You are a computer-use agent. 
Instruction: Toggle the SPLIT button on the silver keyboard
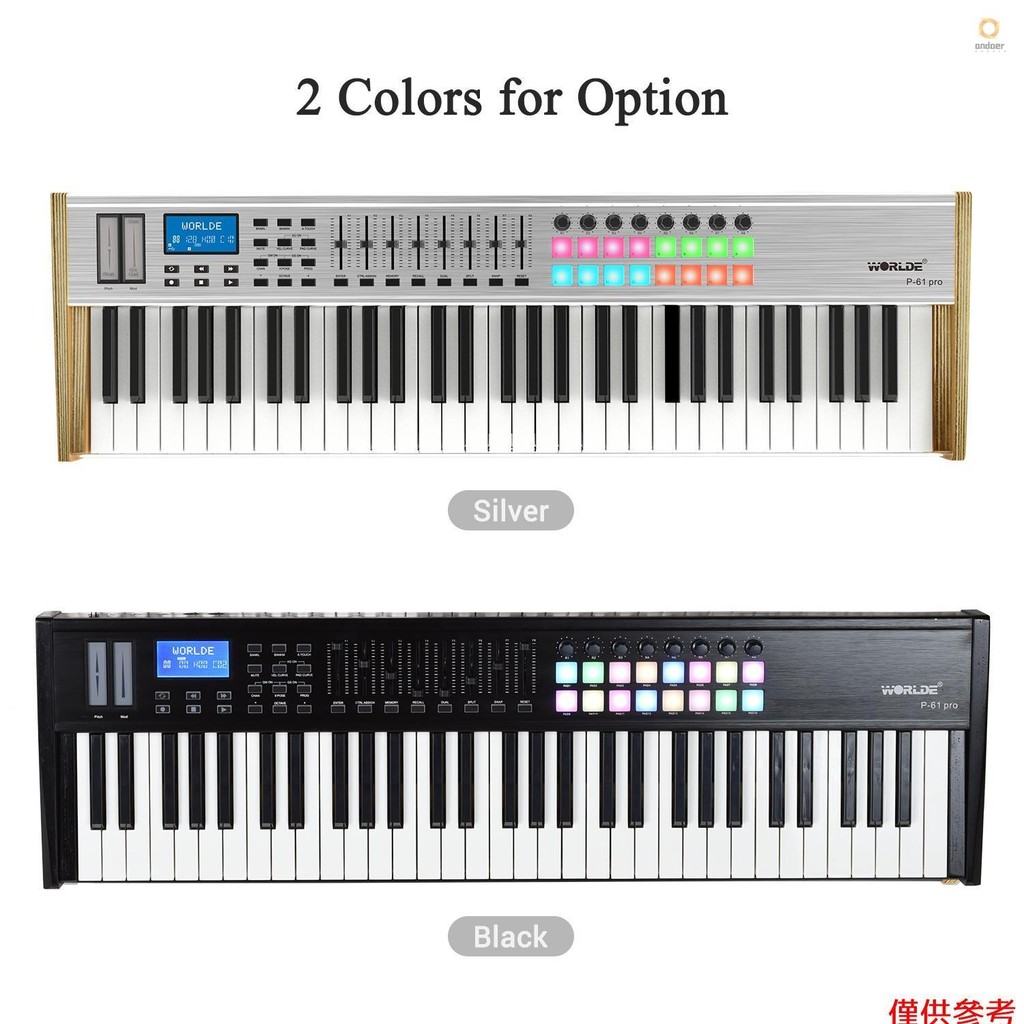tap(470, 282)
